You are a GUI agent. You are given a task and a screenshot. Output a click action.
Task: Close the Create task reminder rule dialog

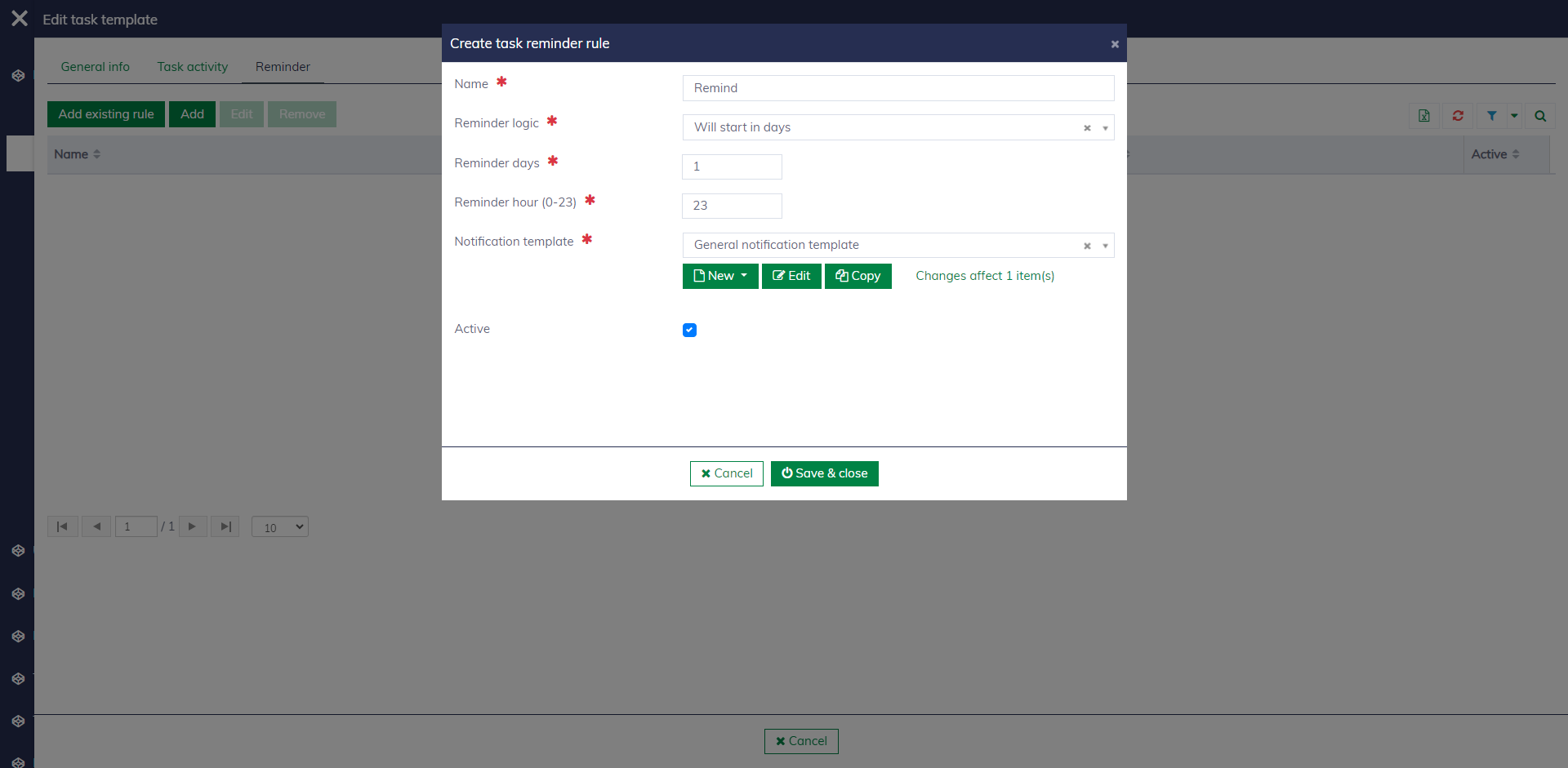coord(1114,44)
